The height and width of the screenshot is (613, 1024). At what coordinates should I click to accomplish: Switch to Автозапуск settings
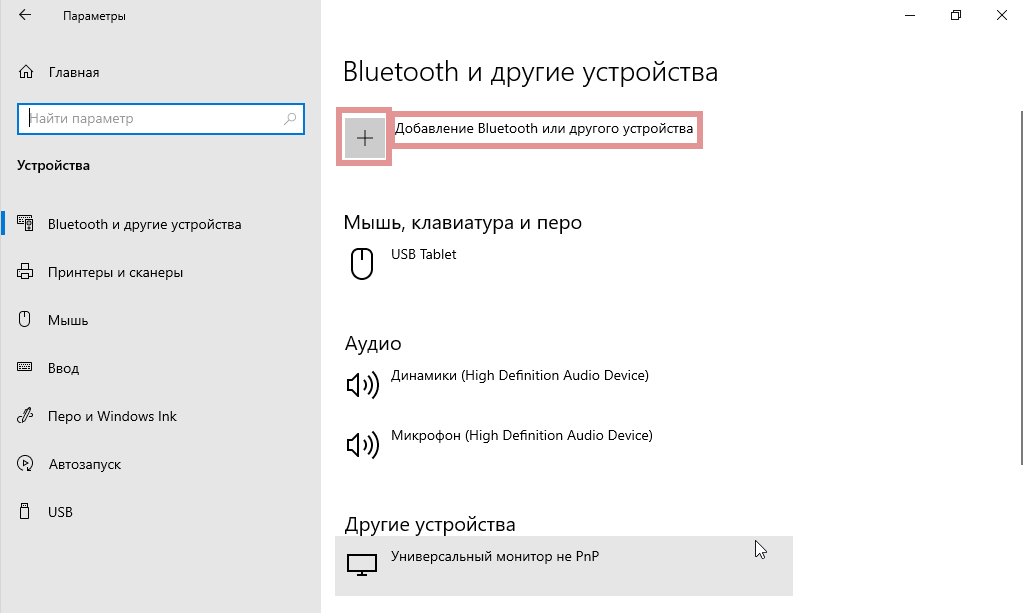84,464
